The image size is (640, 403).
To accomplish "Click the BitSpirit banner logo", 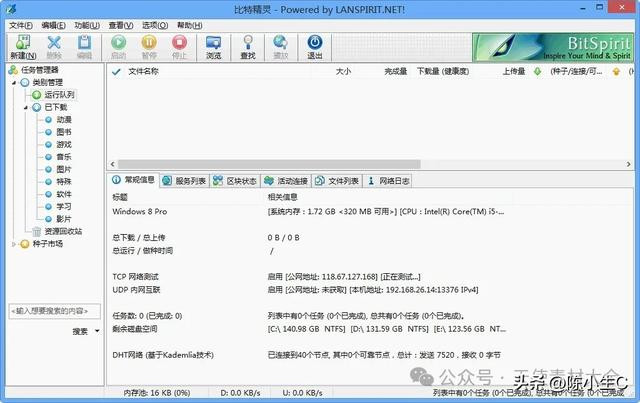I will 553,47.
